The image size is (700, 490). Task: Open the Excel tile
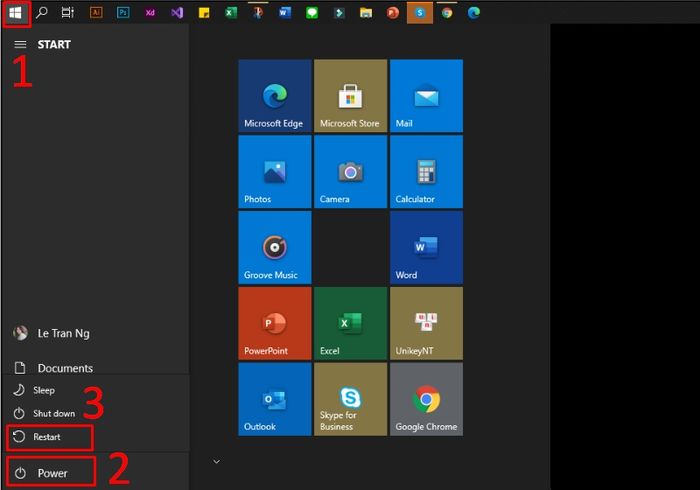pos(350,323)
